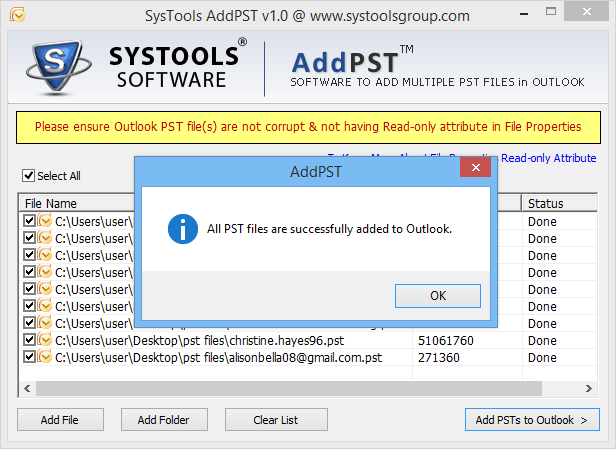616x449 pixels.
Task: Click Add Folder button
Action: pyautogui.click(x=164, y=420)
